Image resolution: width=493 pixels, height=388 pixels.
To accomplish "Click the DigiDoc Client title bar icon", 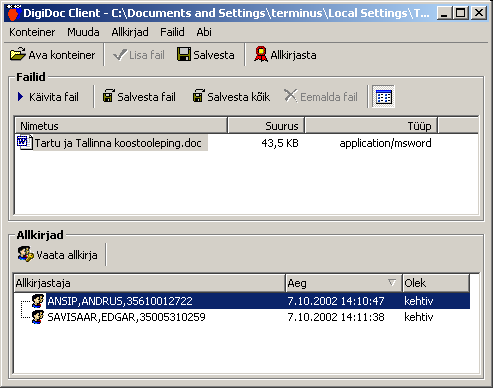I will pos(13,13).
